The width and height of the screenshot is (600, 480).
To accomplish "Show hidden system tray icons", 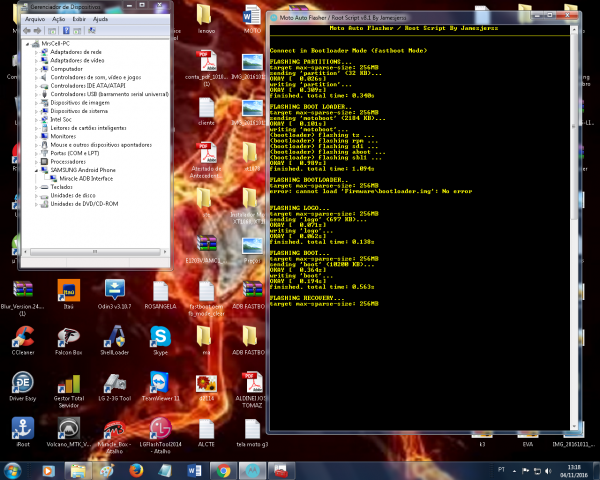I will 514,471.
